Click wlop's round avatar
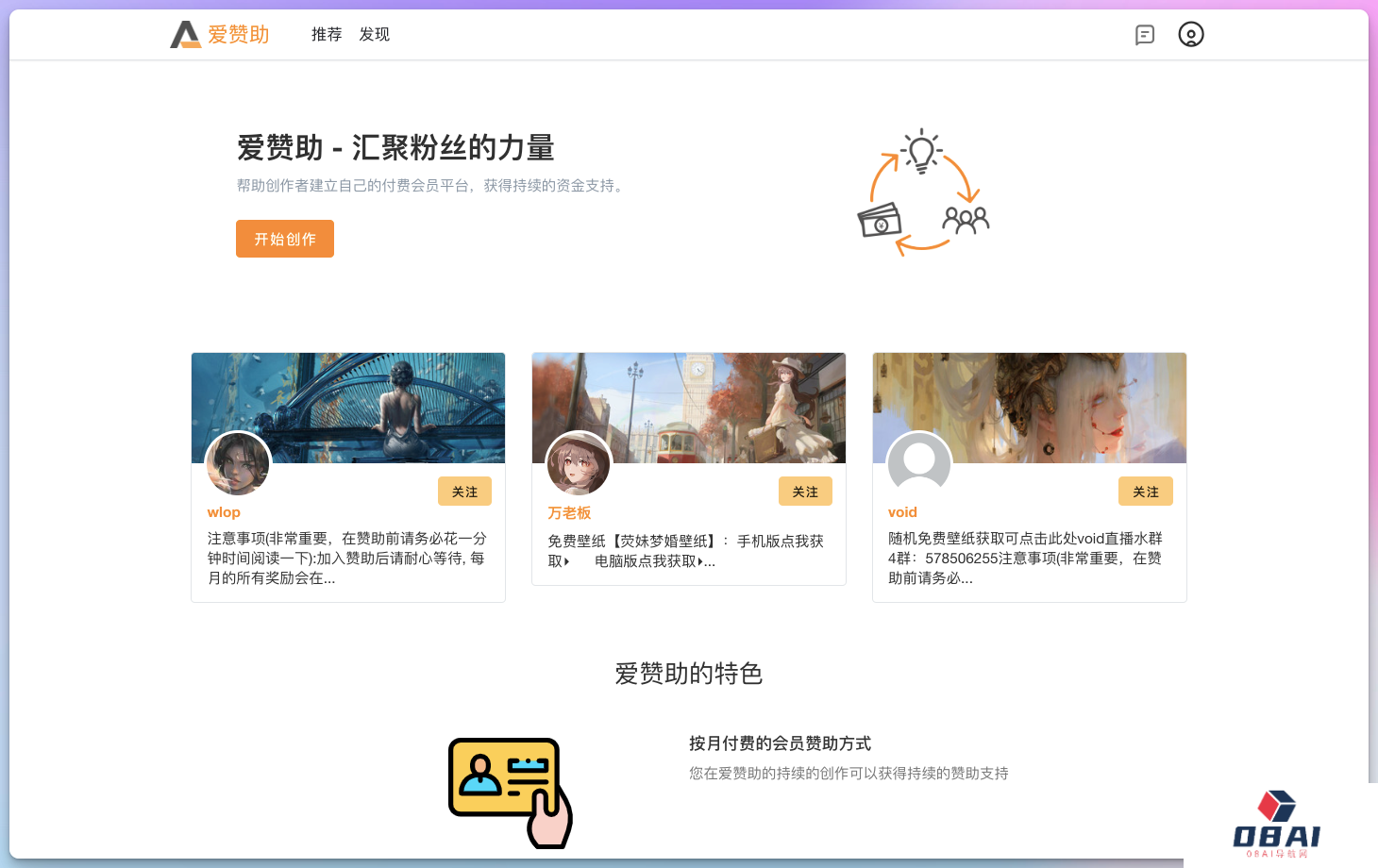Screen dimensions: 1378x868 [x=238, y=463]
